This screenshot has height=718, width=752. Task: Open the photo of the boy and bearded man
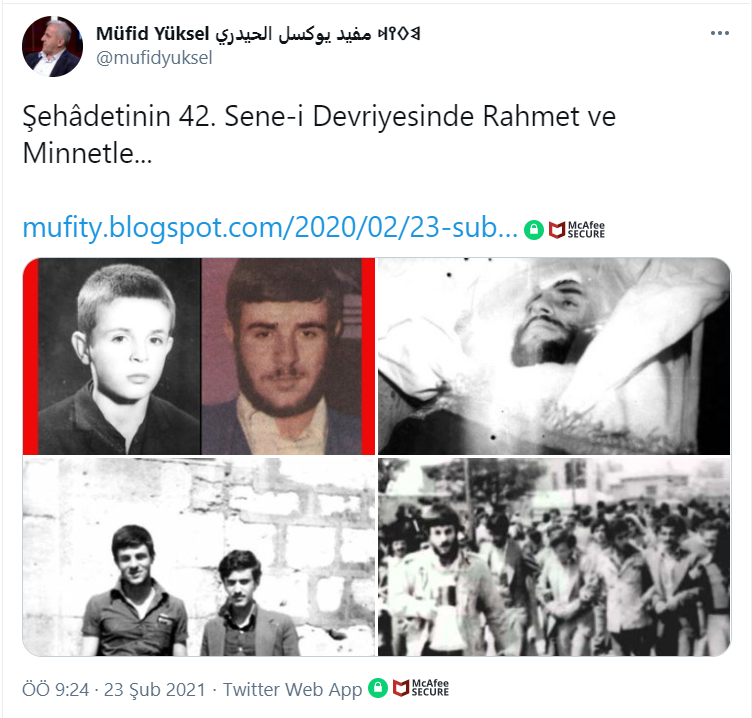click(199, 356)
